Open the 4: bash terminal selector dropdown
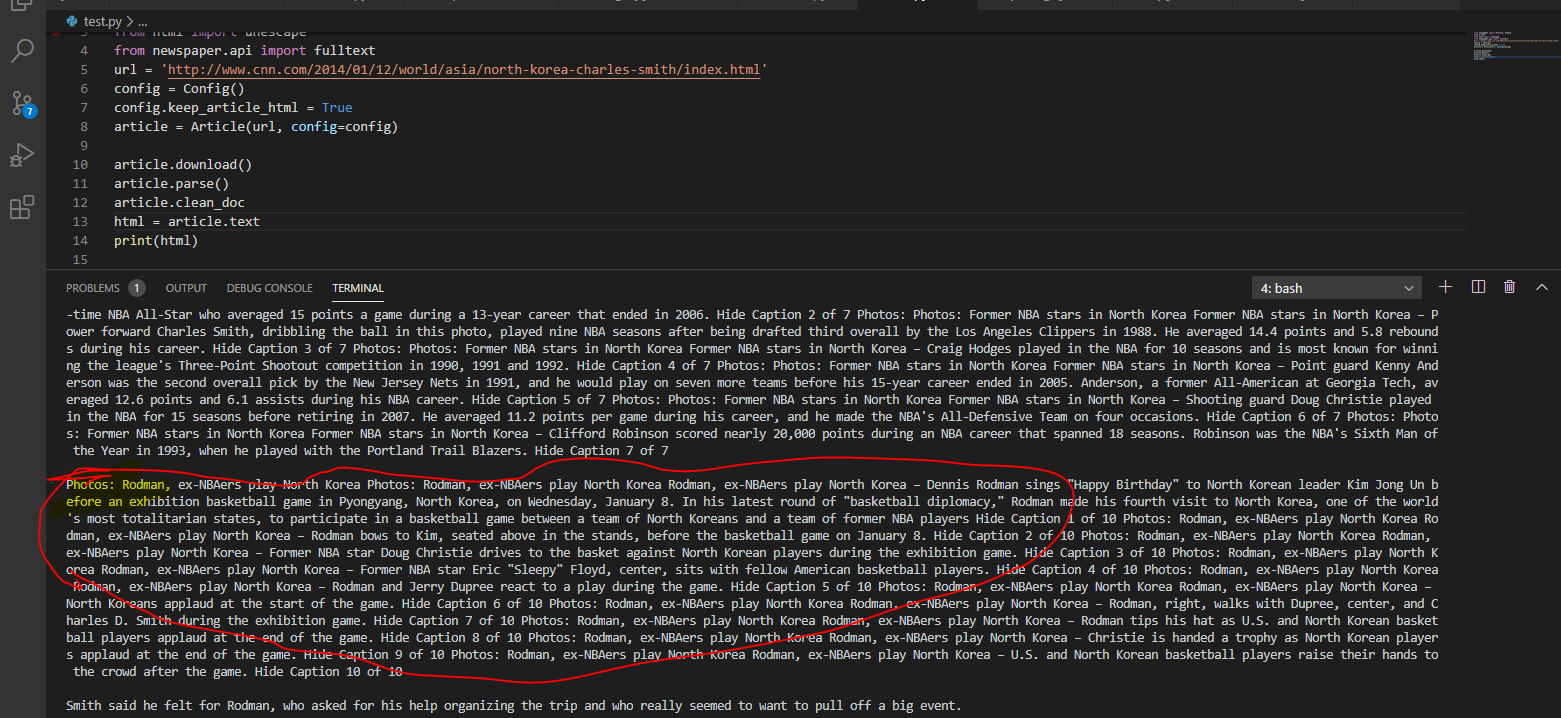The image size is (1561, 718). point(1337,287)
